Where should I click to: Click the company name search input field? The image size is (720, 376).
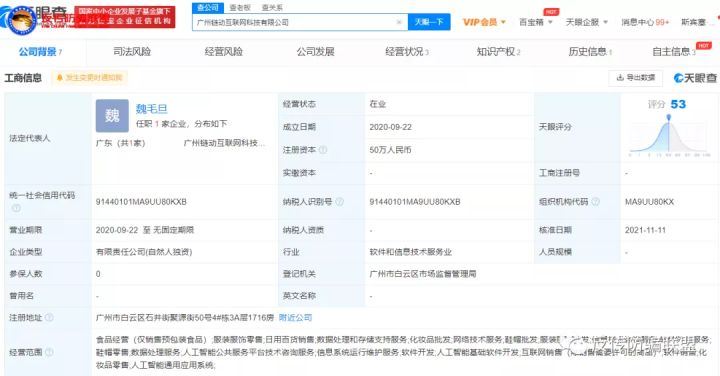tap(294, 22)
